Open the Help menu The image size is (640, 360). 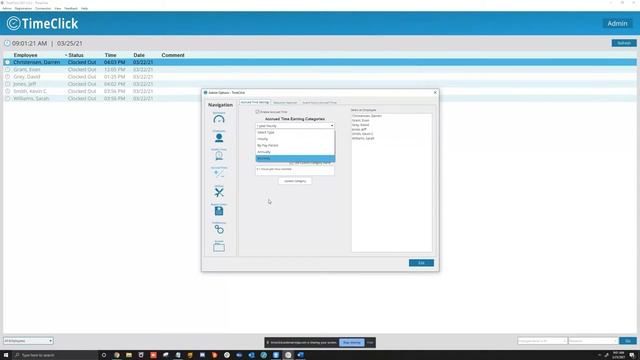[84, 8]
